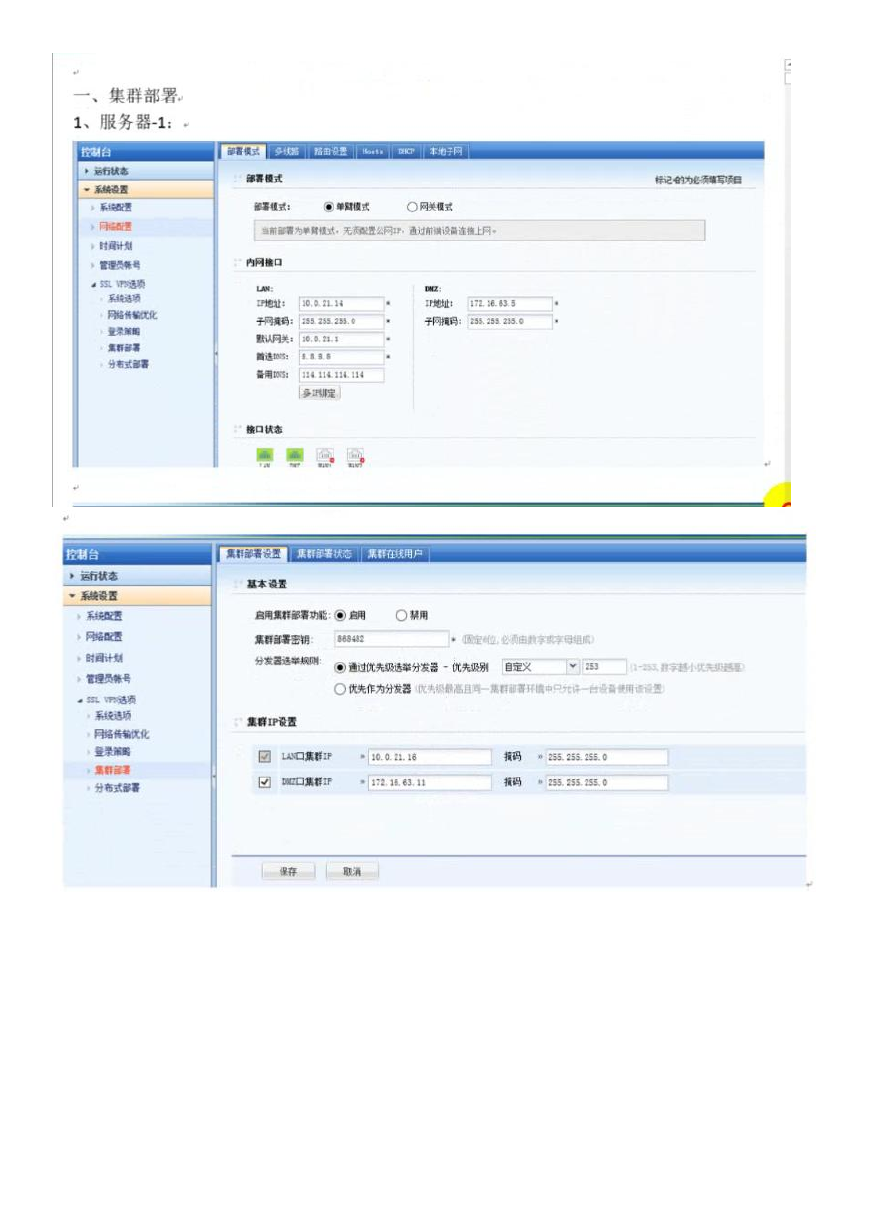This screenshot has width=869, height=1228.
Task: Select 单臂模式 deployment mode radio
Action: pos(328,206)
